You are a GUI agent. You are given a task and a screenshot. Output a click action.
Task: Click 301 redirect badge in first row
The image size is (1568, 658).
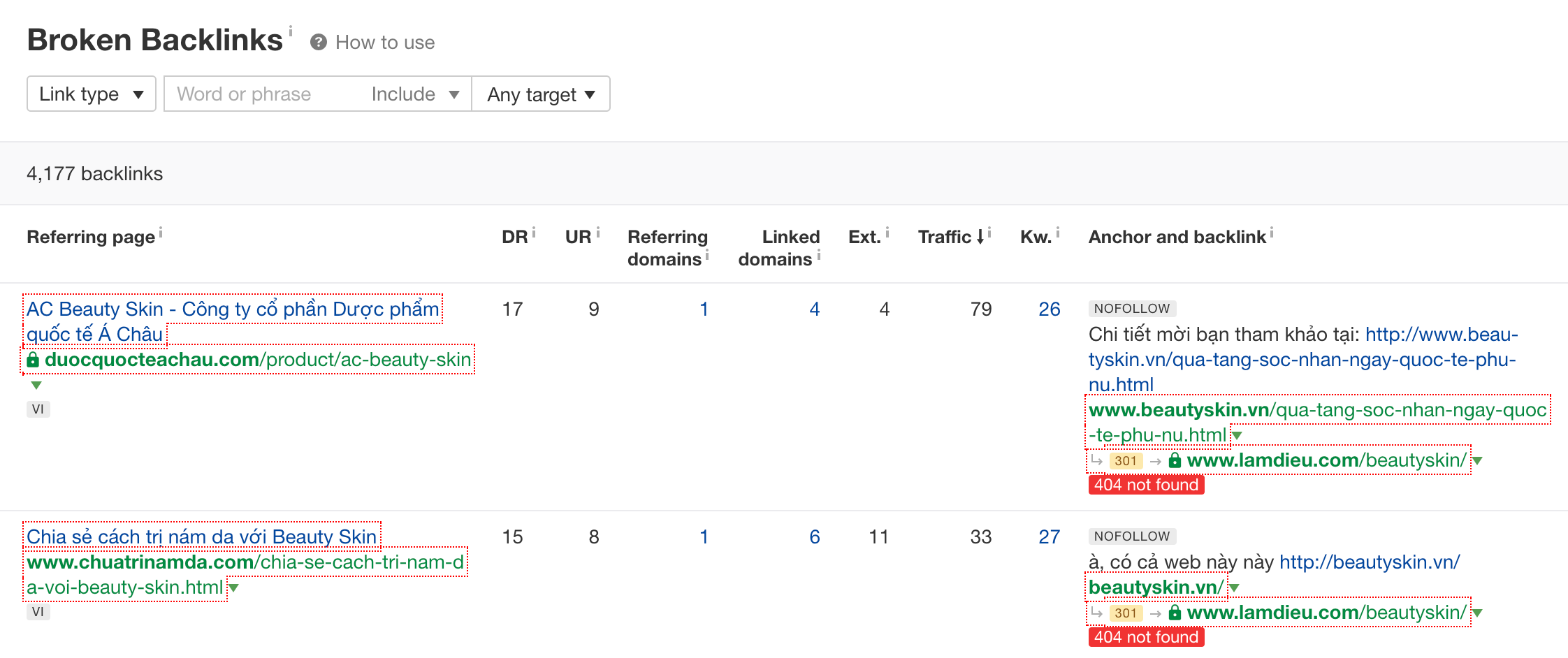point(1126,461)
